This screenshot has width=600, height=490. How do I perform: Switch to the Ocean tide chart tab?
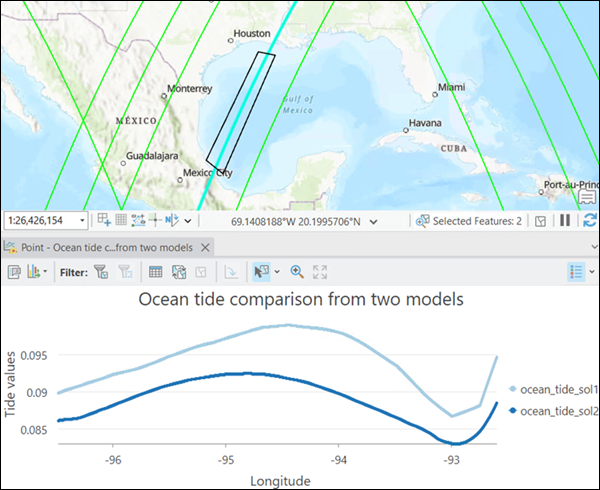(x=102, y=247)
